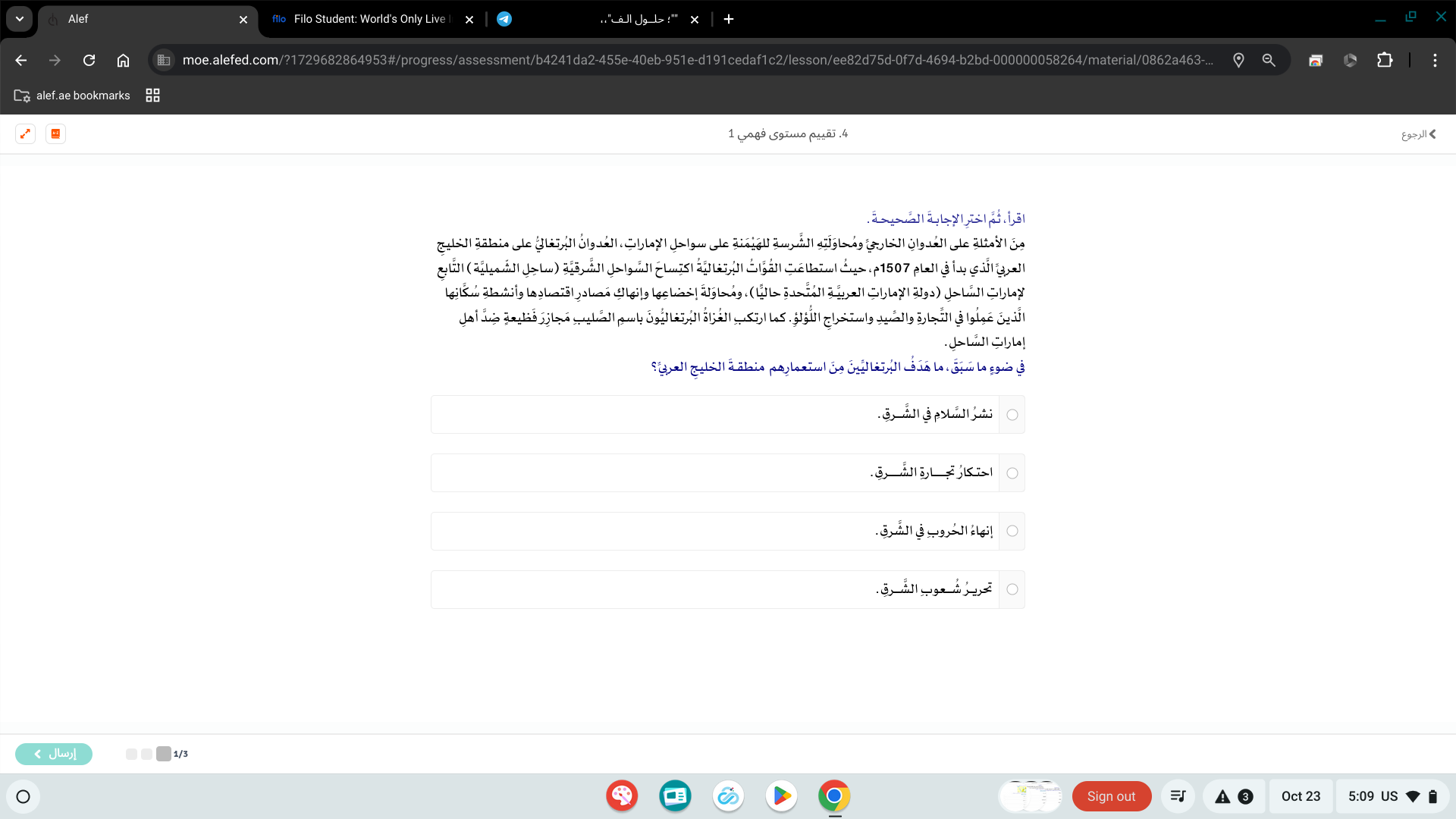Select the answer تحرير شعوب الشرق
Viewport: 1456px width, 819px height.
1012,589
